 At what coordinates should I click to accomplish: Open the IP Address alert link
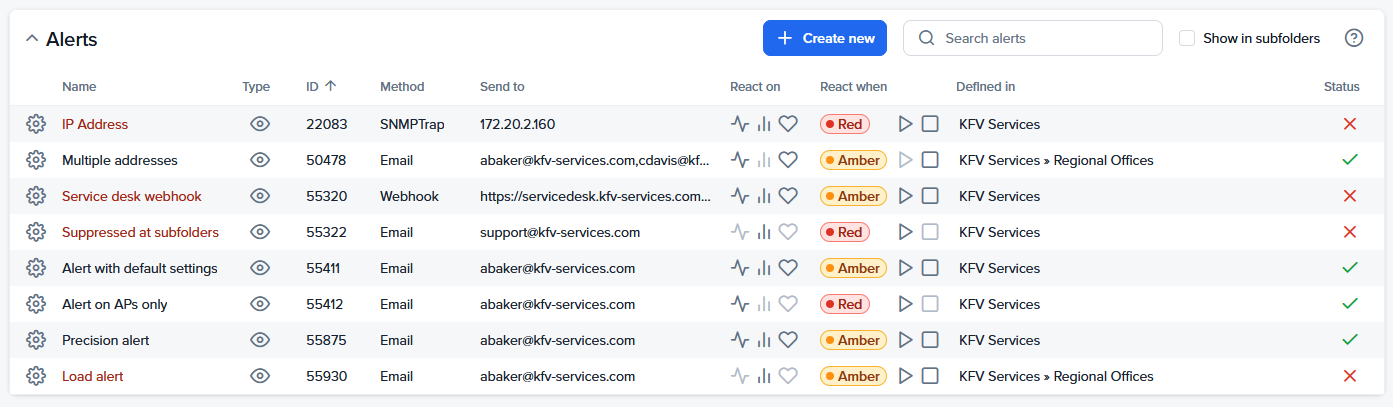click(x=95, y=124)
